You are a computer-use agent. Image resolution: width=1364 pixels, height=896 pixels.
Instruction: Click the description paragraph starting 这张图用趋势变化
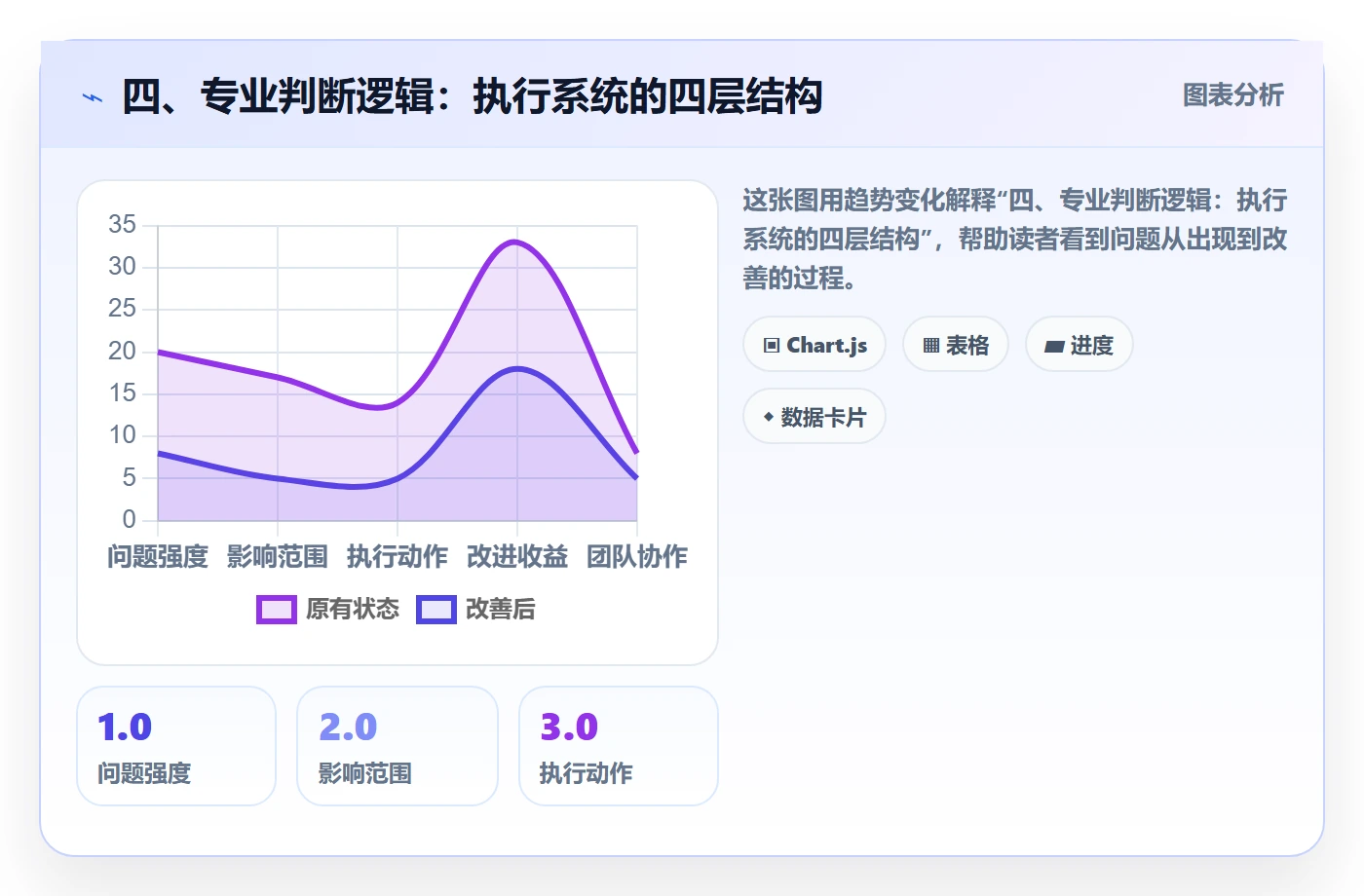coord(1015,240)
